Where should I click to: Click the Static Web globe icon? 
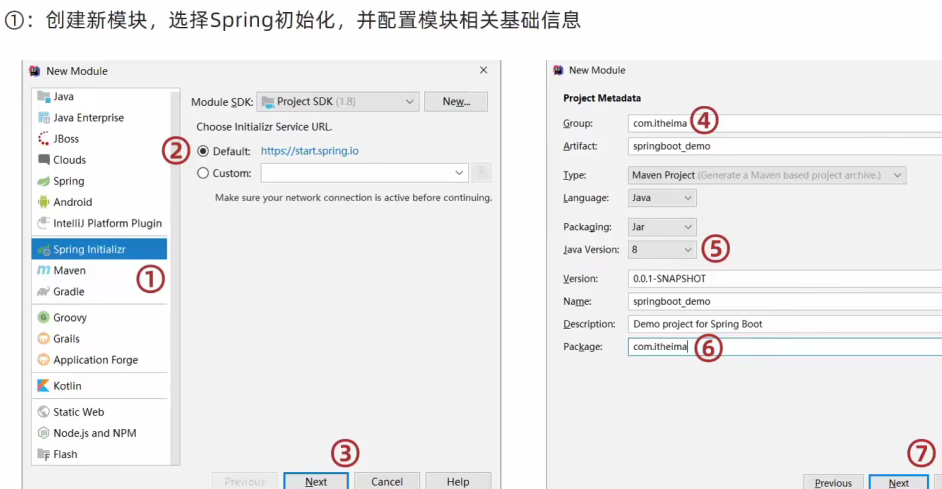pyautogui.click(x=43, y=412)
